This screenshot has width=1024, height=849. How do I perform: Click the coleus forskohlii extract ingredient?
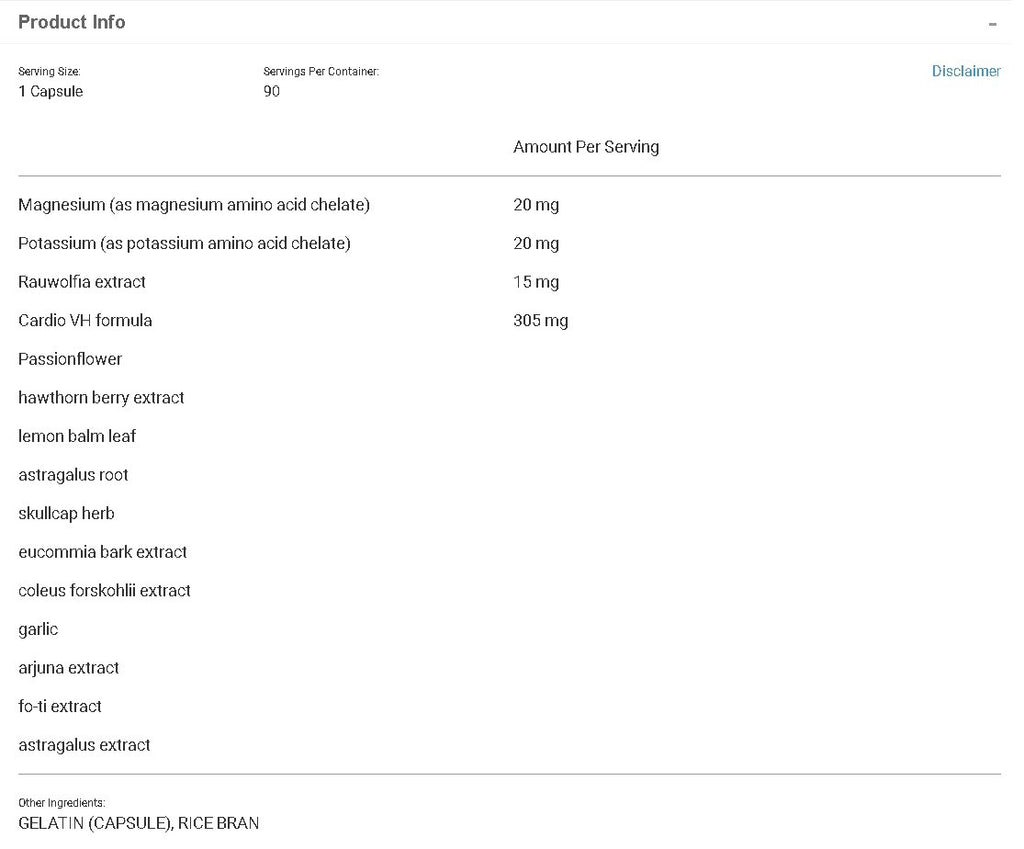[104, 591]
